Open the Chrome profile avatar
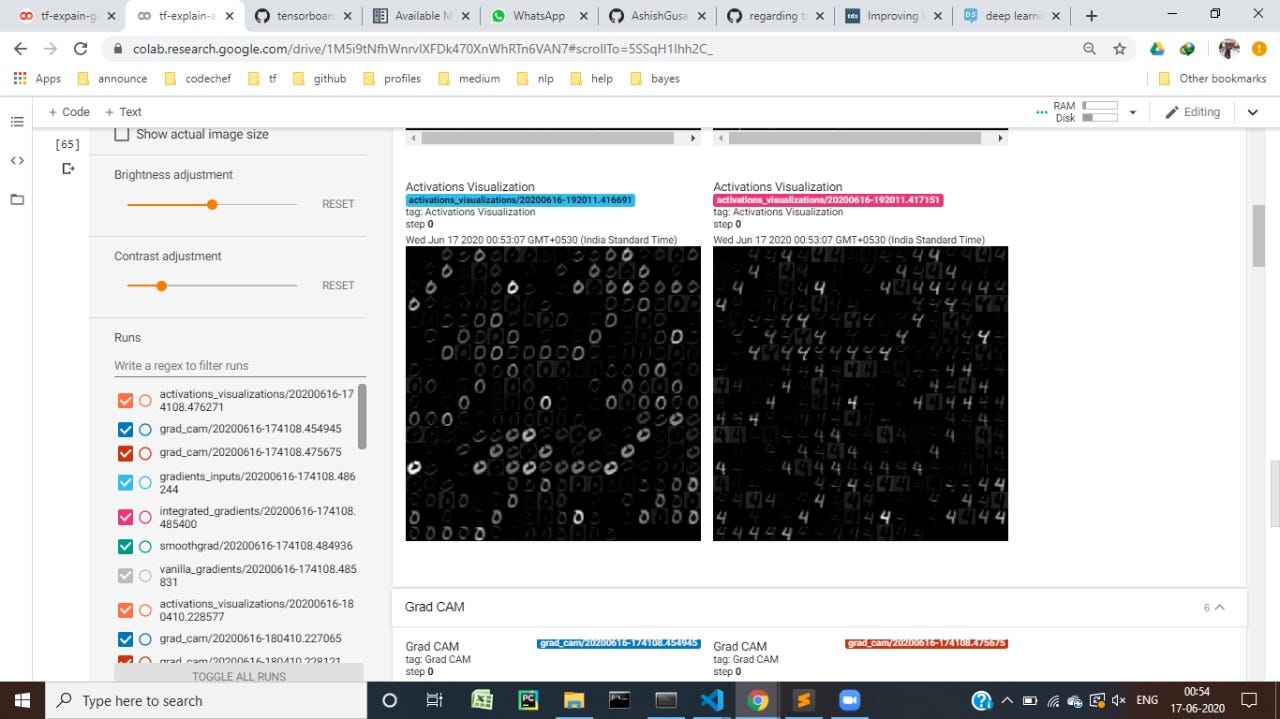Image resolution: width=1280 pixels, height=719 pixels. click(1229, 48)
